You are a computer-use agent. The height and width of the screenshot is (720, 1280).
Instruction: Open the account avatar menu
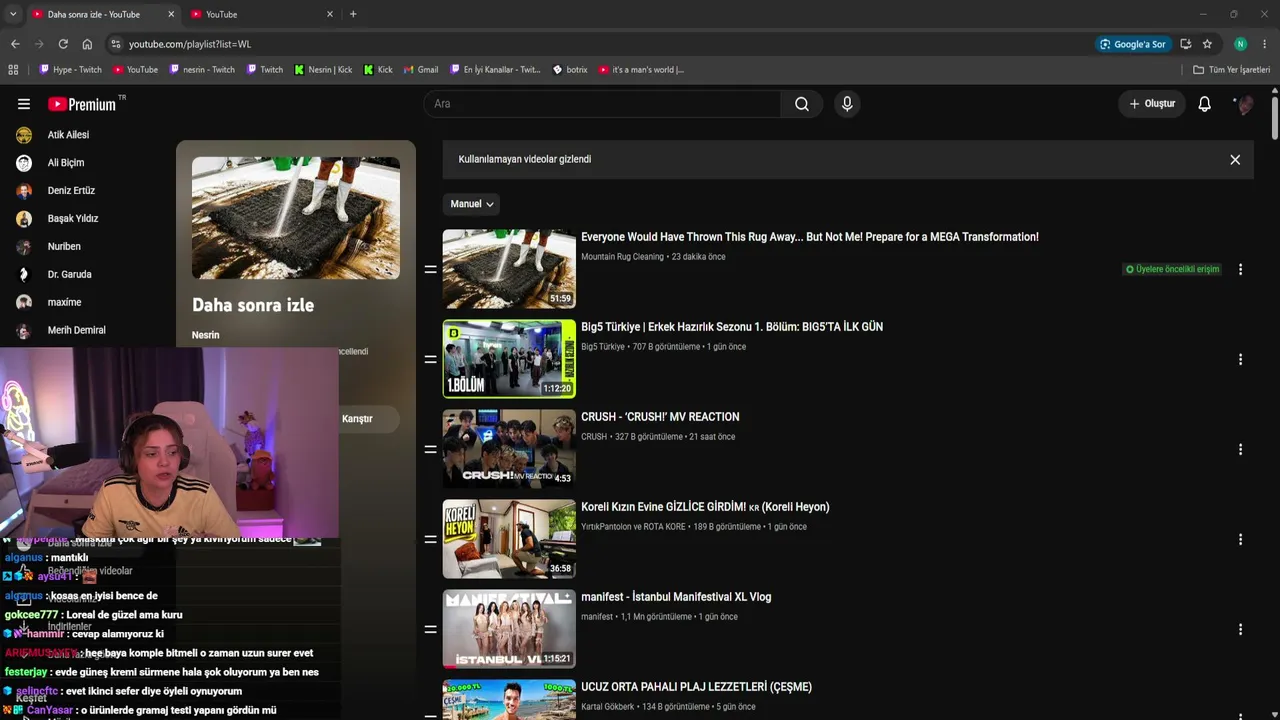(1244, 104)
